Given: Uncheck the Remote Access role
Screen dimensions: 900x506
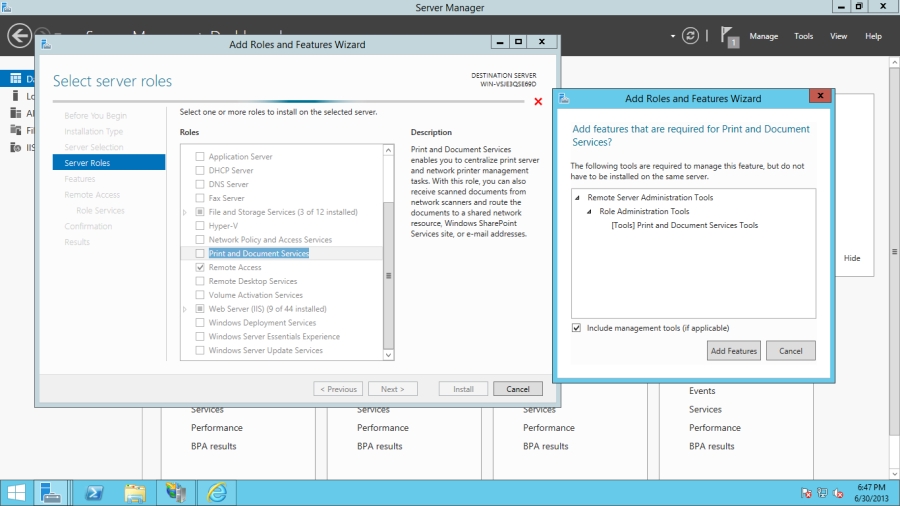Looking at the screenshot, I should [x=200, y=267].
